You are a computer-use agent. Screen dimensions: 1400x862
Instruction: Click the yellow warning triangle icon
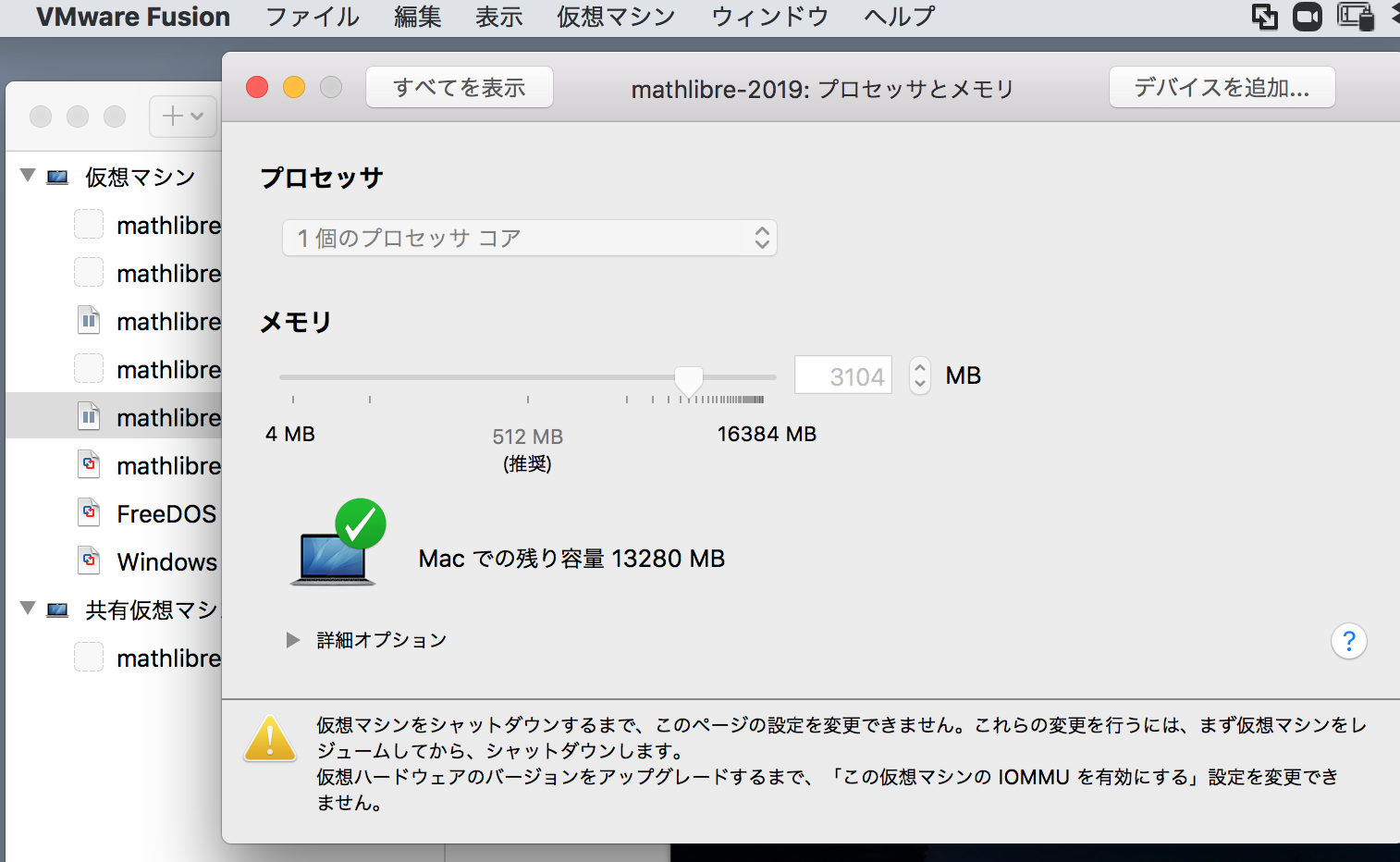270,738
